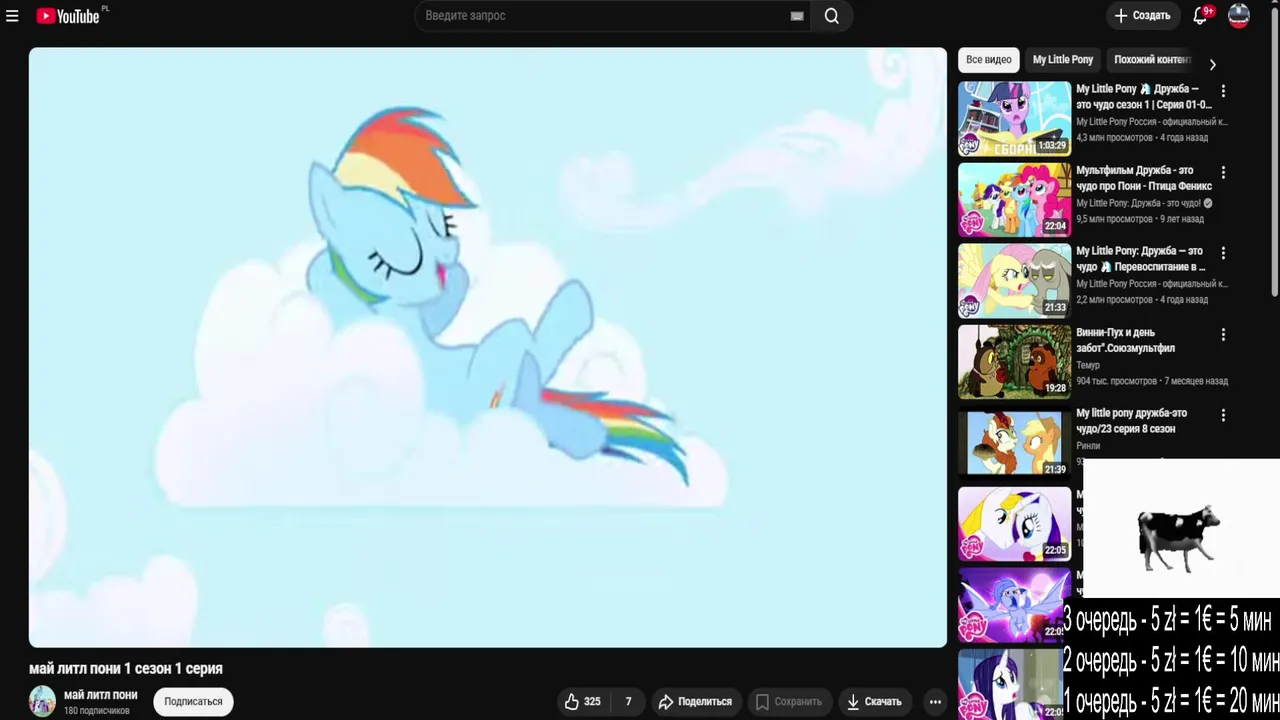
Task: Select the 'My Little Pony' chip
Action: (x=1063, y=60)
